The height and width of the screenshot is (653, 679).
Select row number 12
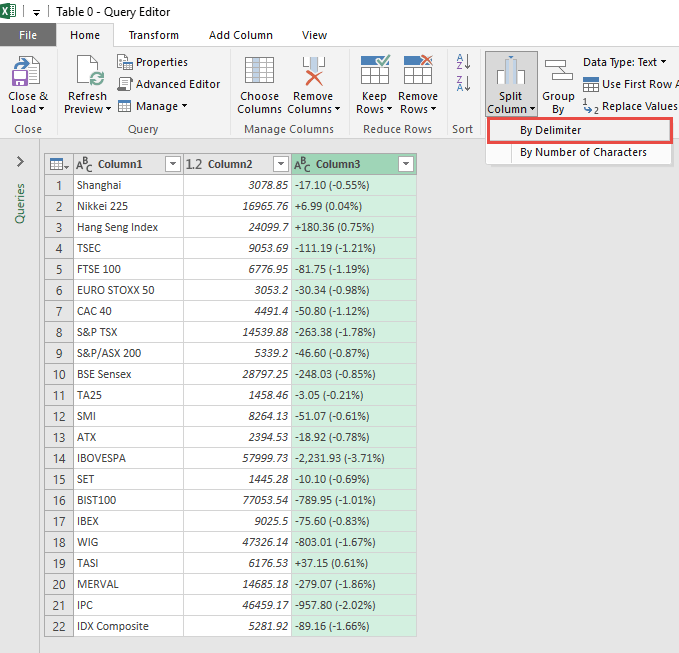59,416
